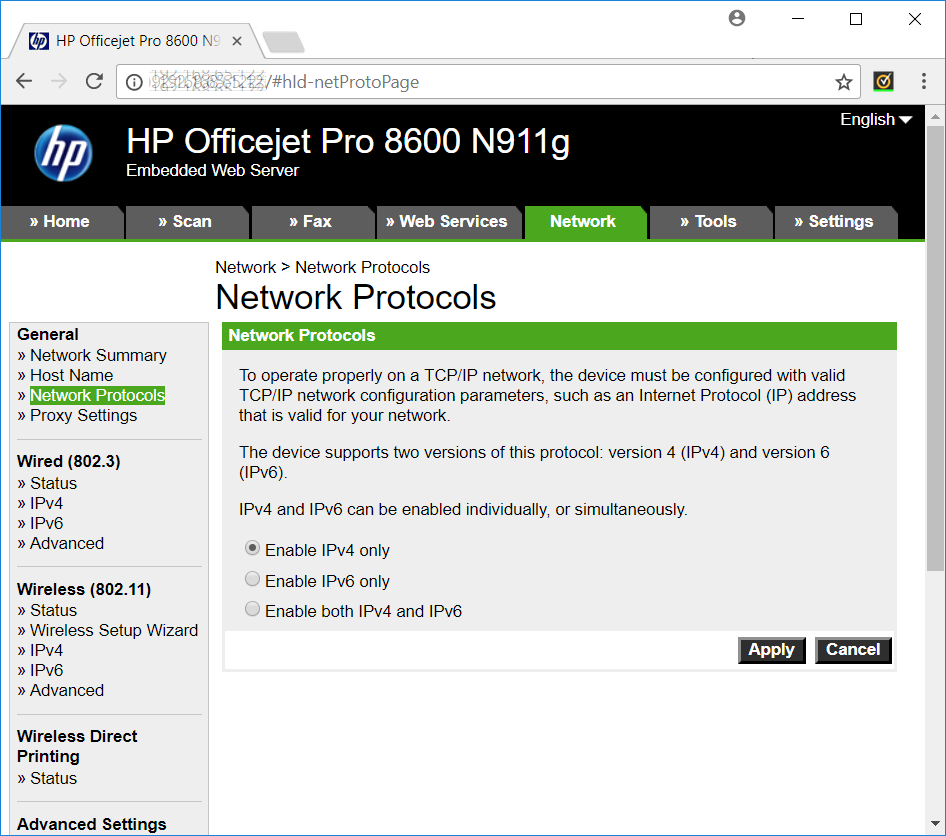The width and height of the screenshot is (946, 836).
Task: Go to the Home tab
Action: pos(60,221)
